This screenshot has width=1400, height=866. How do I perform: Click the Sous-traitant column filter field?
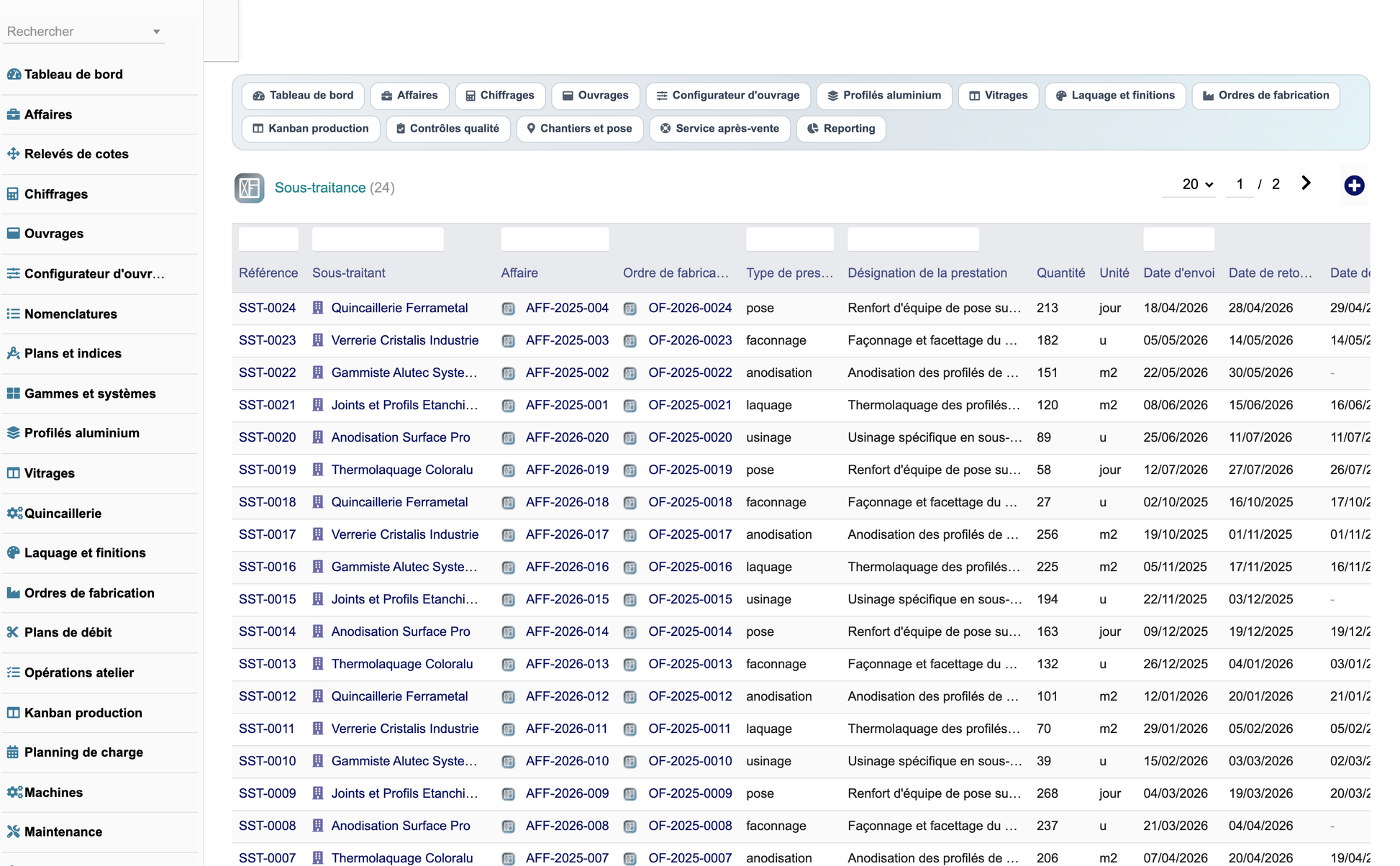[378, 239]
